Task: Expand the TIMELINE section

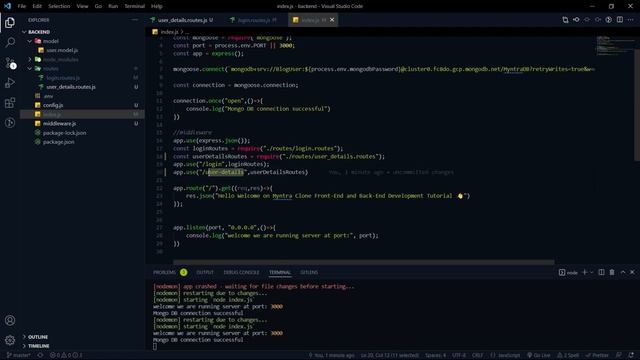Action: coord(38,346)
